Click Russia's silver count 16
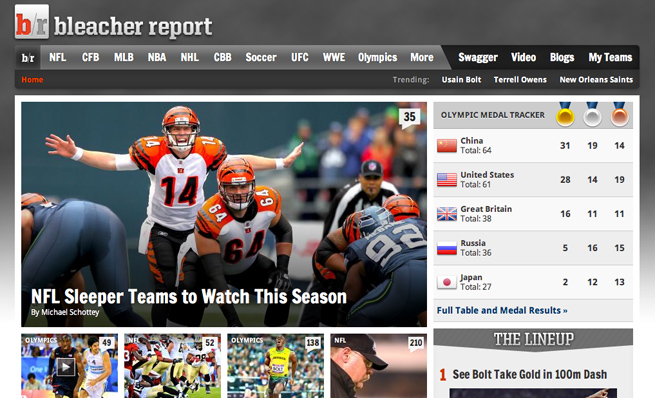The width and height of the screenshot is (655, 398). 592,248
